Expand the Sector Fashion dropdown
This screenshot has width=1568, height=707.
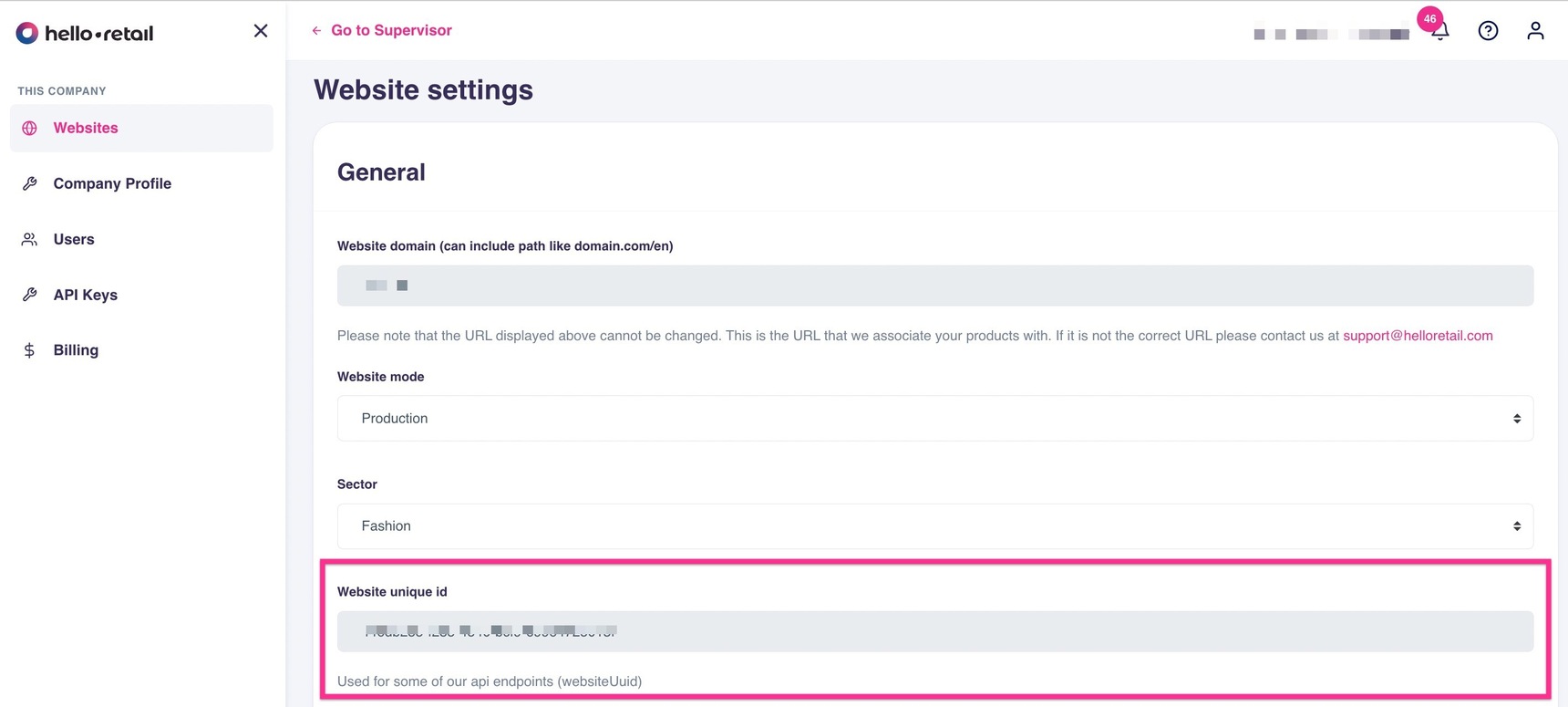click(x=934, y=526)
